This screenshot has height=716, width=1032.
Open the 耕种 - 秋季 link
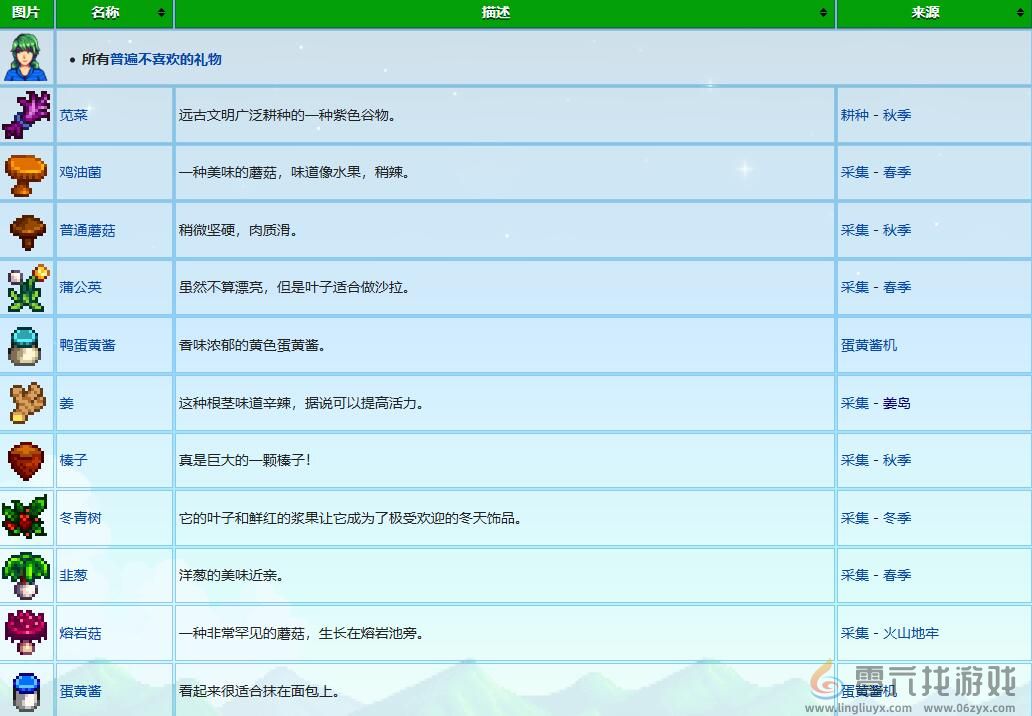(x=875, y=114)
